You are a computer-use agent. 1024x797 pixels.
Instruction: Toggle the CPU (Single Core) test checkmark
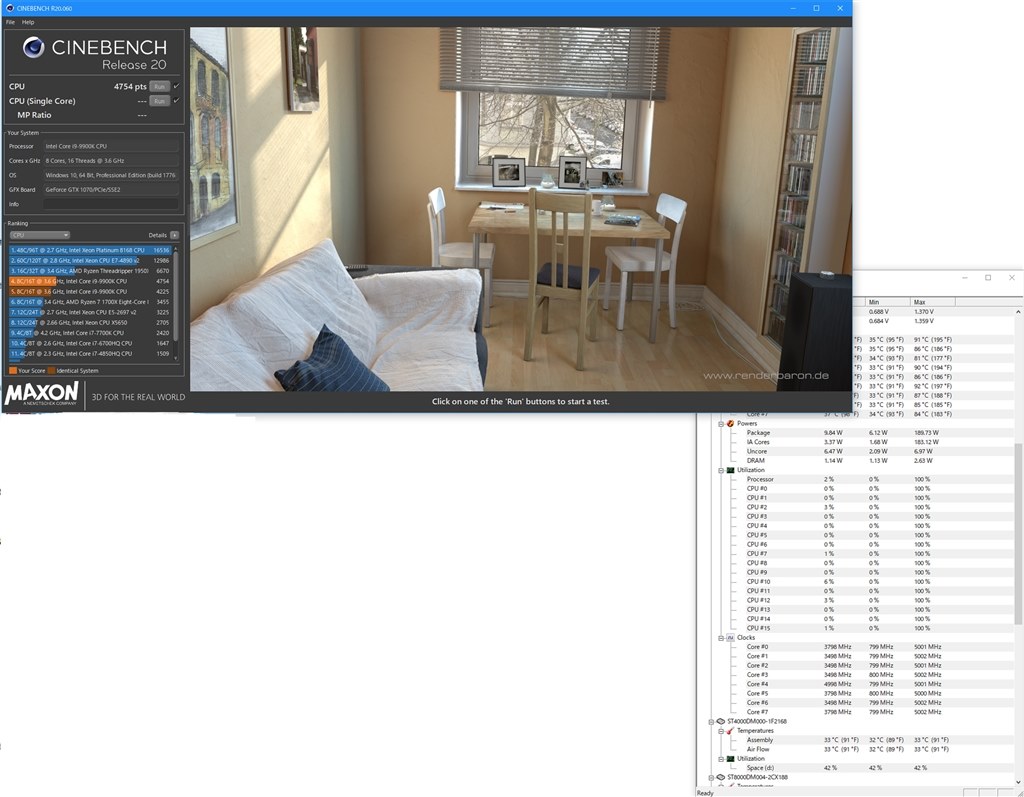pos(176,101)
